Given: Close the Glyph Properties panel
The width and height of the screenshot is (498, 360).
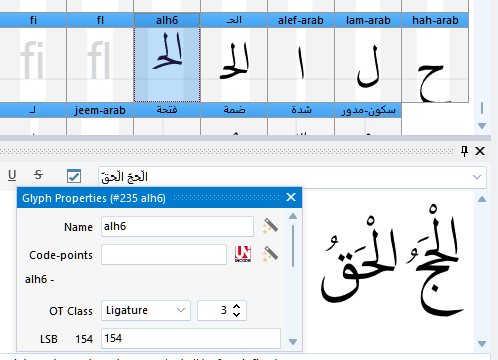Looking at the screenshot, I should tap(291, 197).
